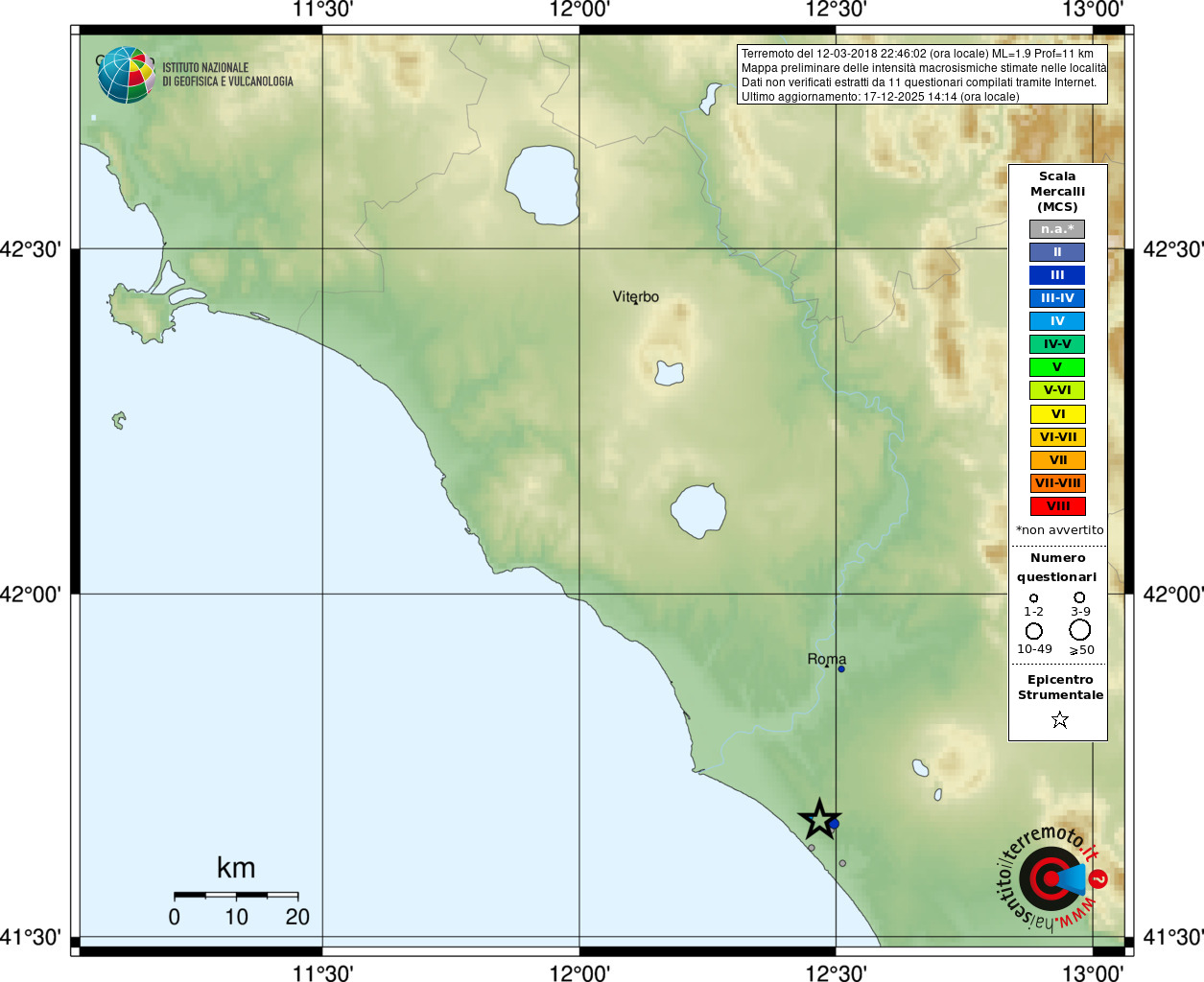
Task: Click the 'Ultimo aggiornamento' timestamp line
Action: click(x=880, y=97)
